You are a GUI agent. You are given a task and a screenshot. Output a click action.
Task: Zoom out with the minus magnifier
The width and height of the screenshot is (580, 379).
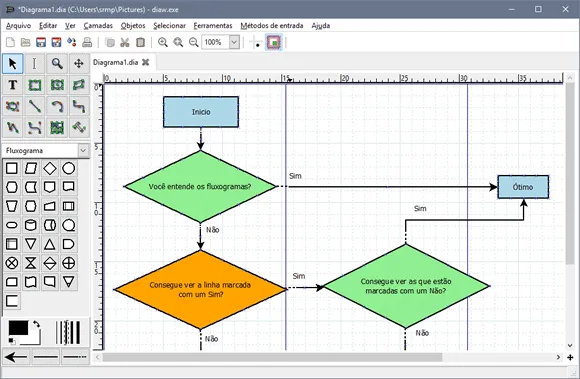193,42
